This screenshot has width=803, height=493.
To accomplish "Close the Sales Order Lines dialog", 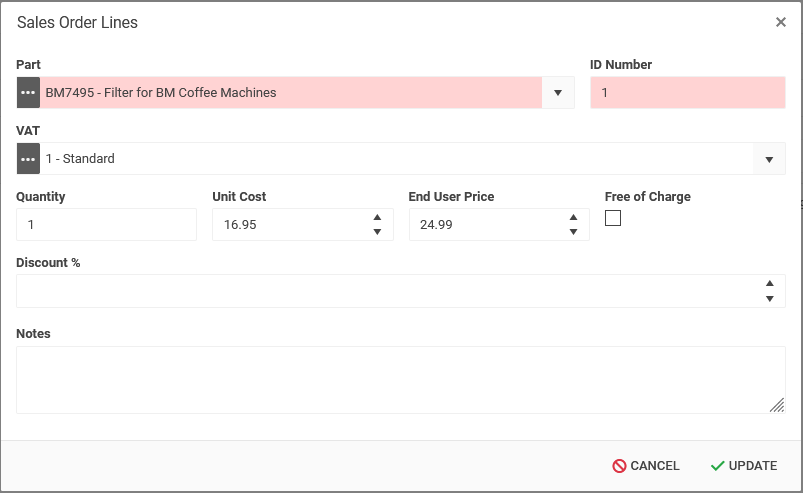I will click(781, 22).
